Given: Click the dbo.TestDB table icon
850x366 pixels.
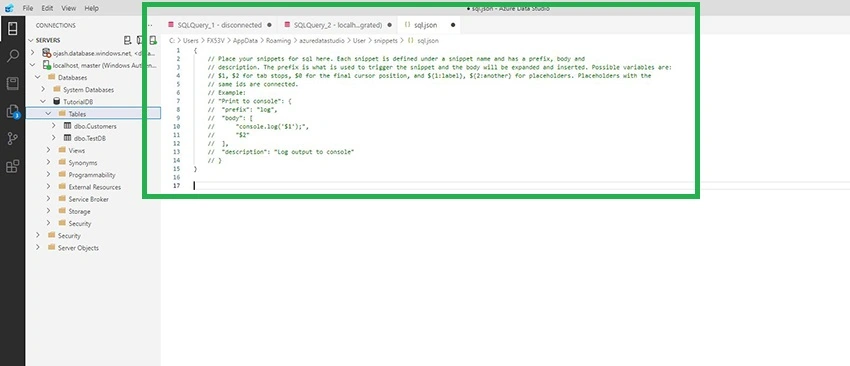Looking at the screenshot, I should [x=68, y=138].
